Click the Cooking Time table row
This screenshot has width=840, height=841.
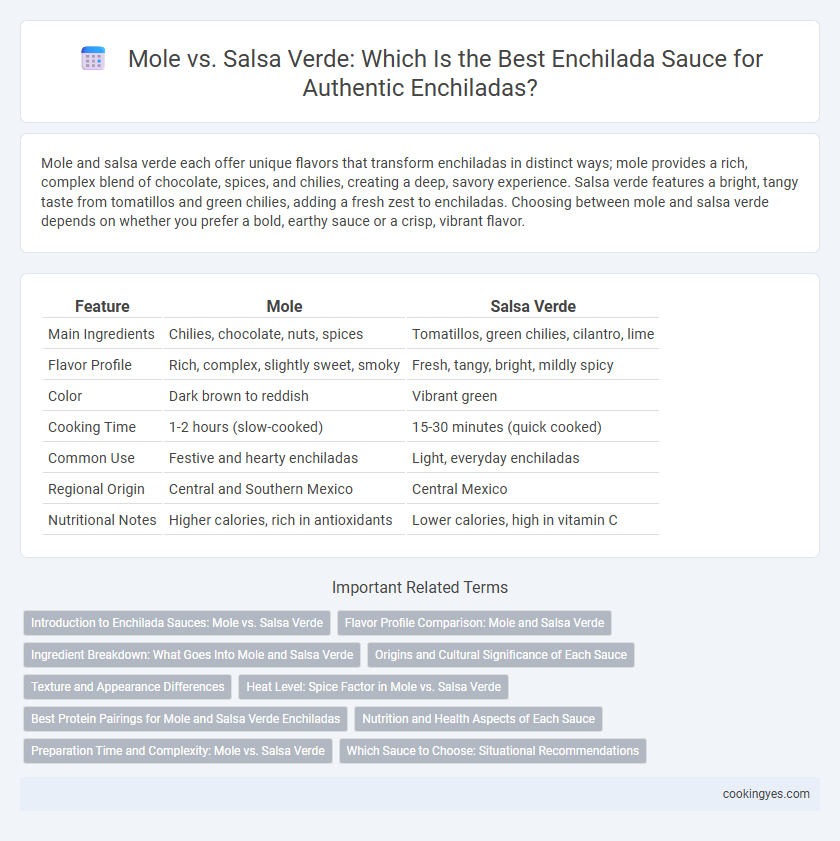coord(351,427)
